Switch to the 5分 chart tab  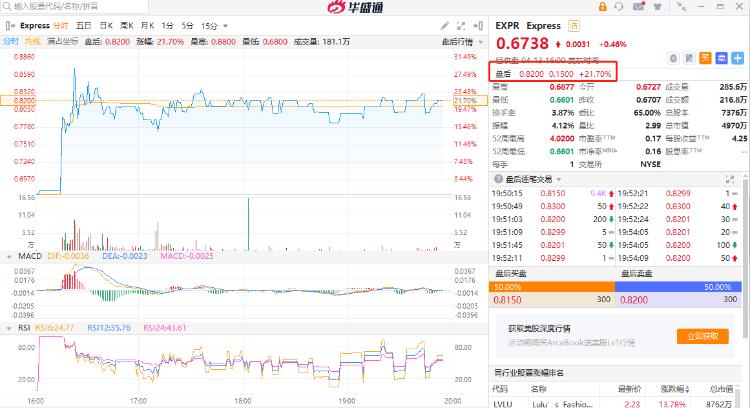point(188,26)
